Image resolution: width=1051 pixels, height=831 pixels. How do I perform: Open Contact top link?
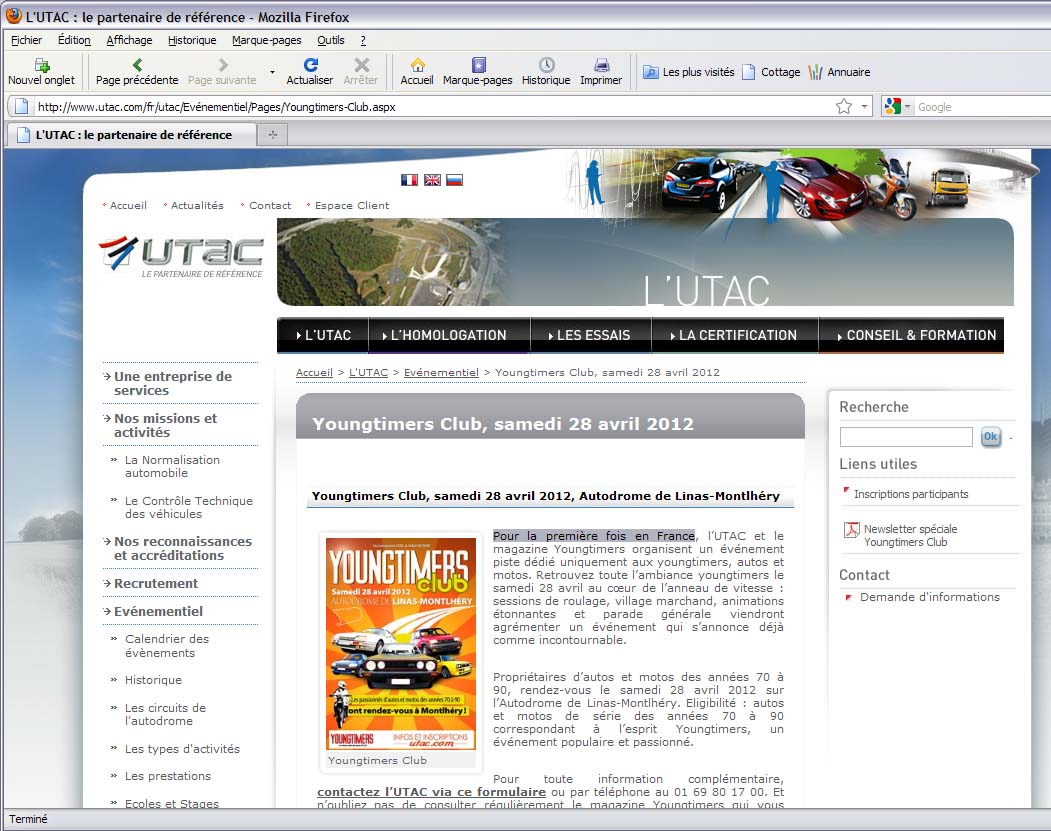pyautogui.click(x=270, y=205)
